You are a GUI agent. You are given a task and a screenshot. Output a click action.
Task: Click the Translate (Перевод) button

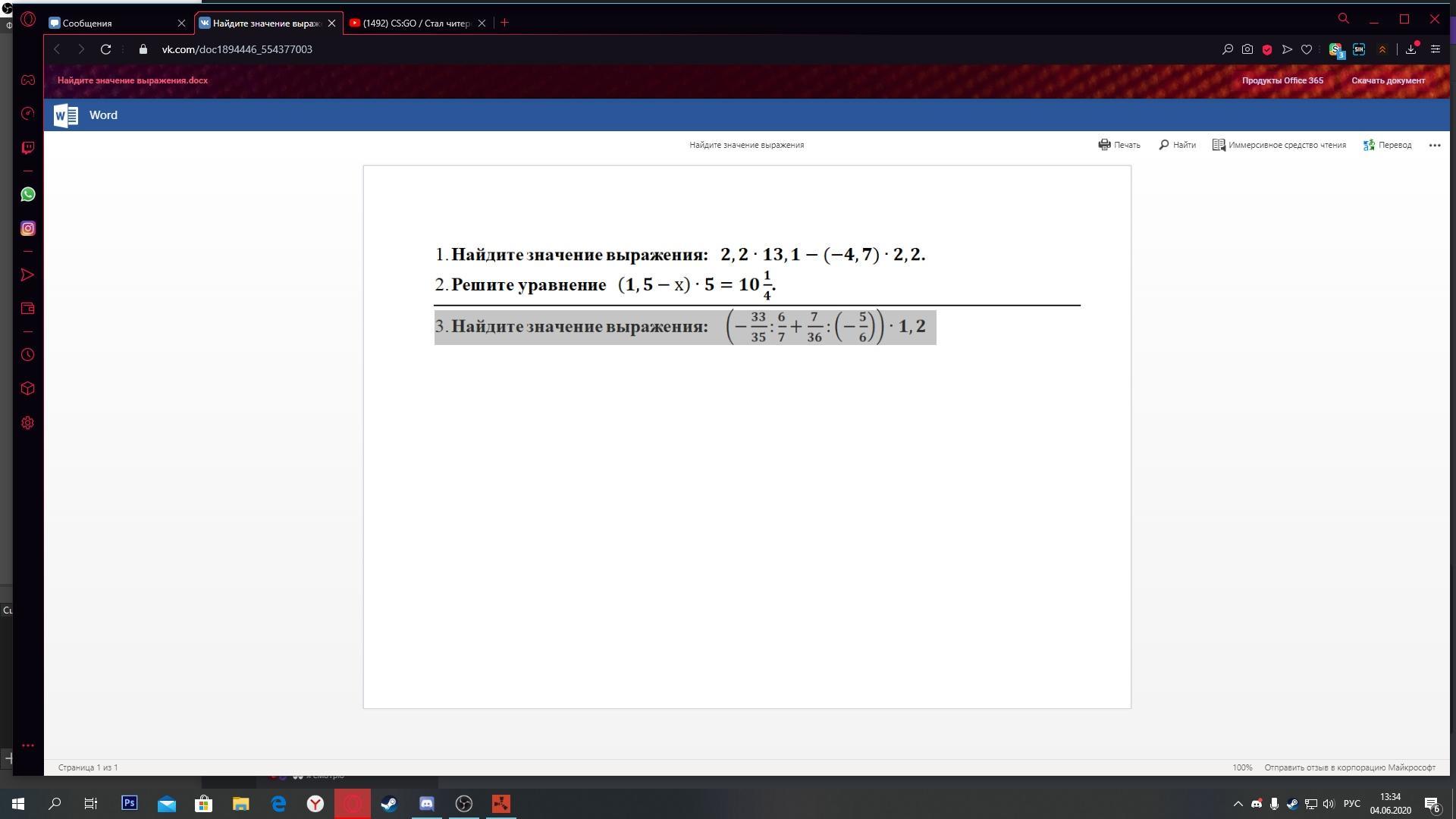click(x=1387, y=145)
